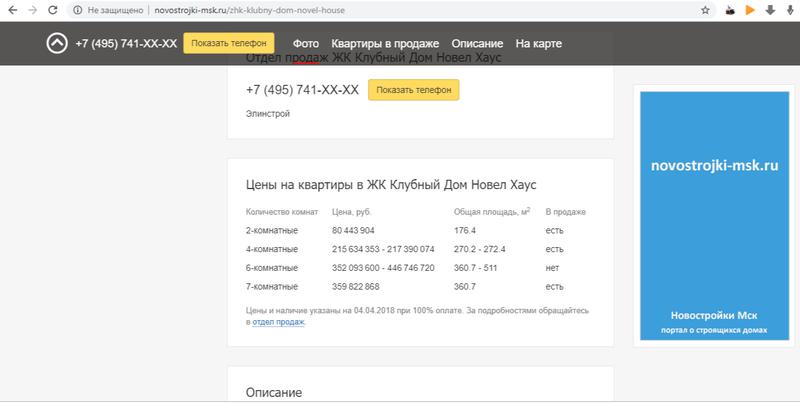
Task: Click the orange play extension icon
Action: (750, 10)
